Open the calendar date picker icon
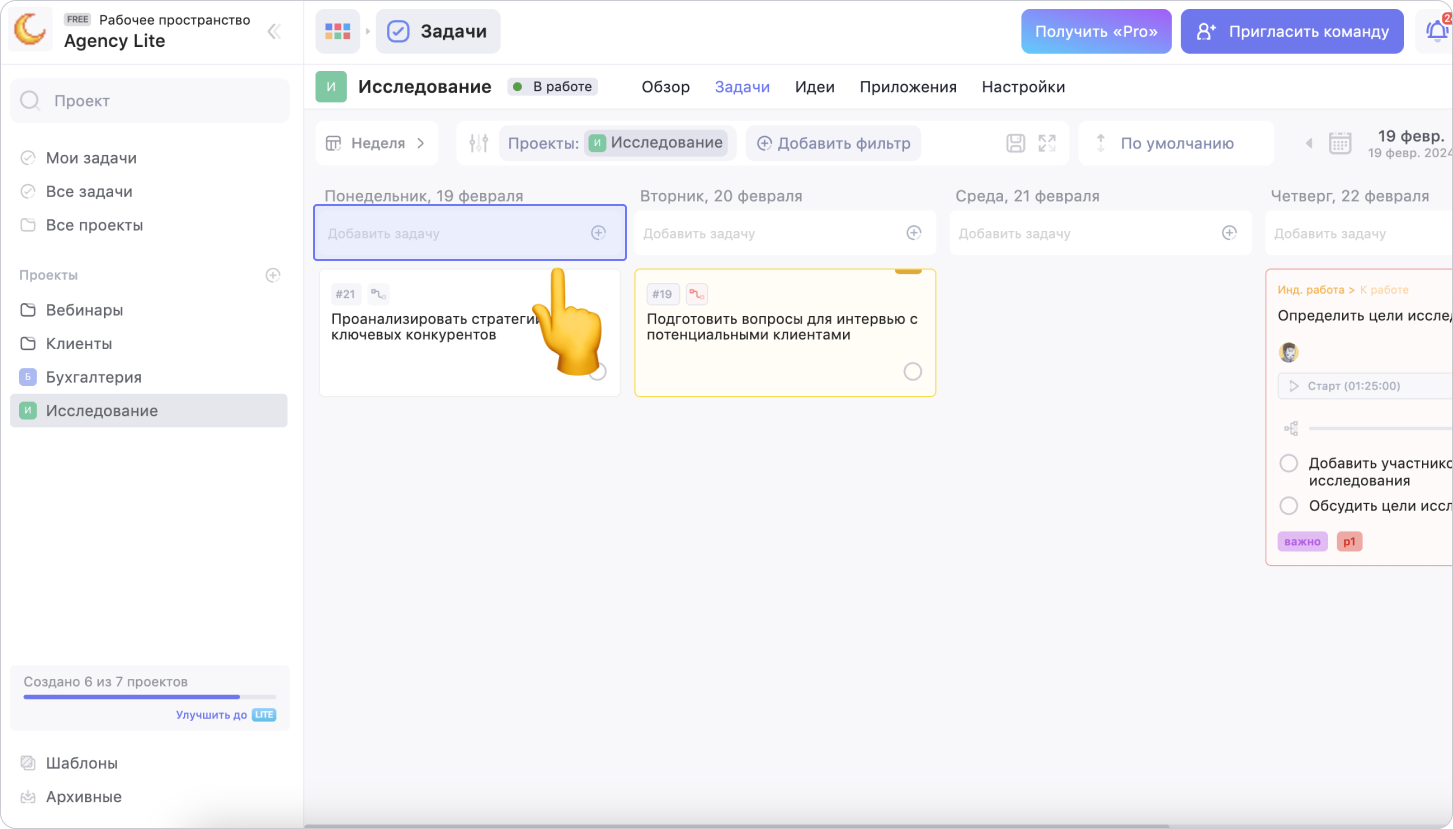Image resolution: width=1453 pixels, height=829 pixels. pos(1340,143)
